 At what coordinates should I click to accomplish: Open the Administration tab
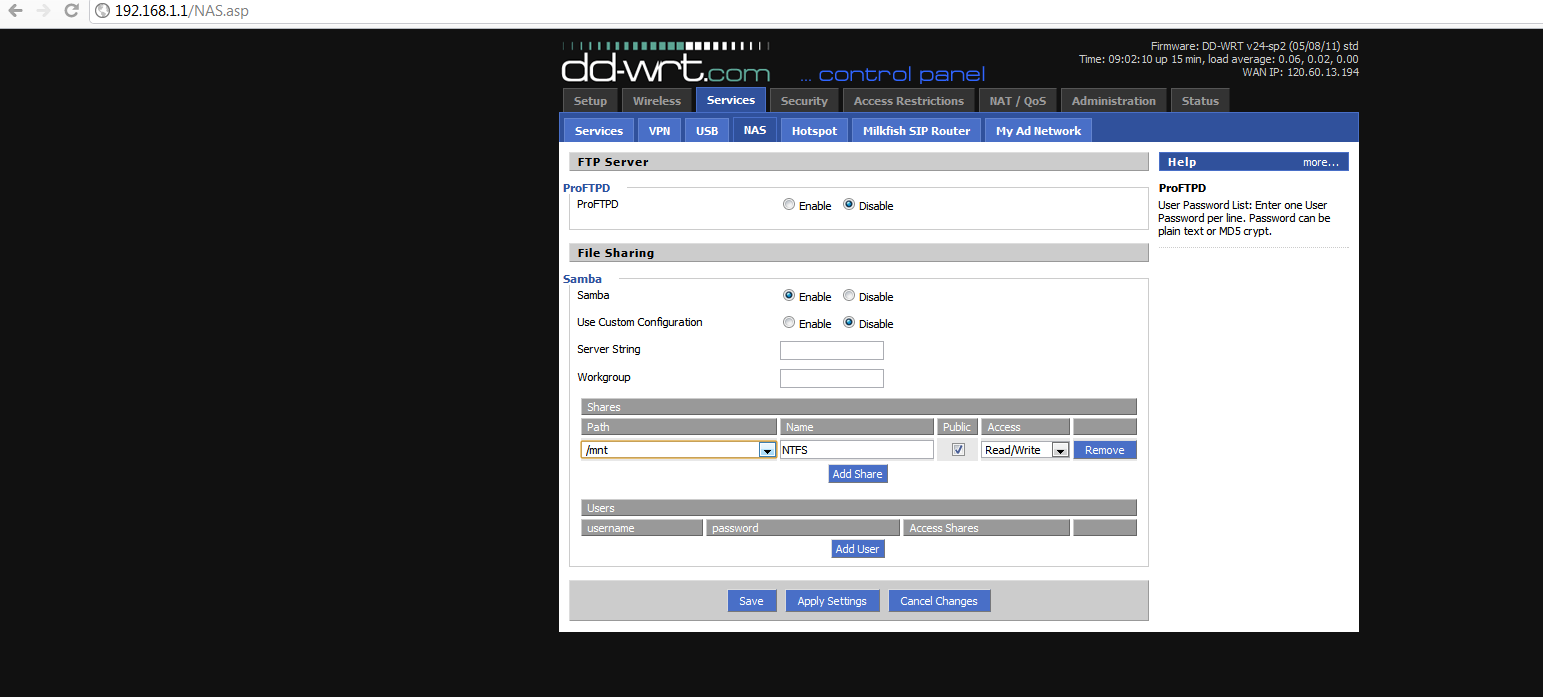1114,101
